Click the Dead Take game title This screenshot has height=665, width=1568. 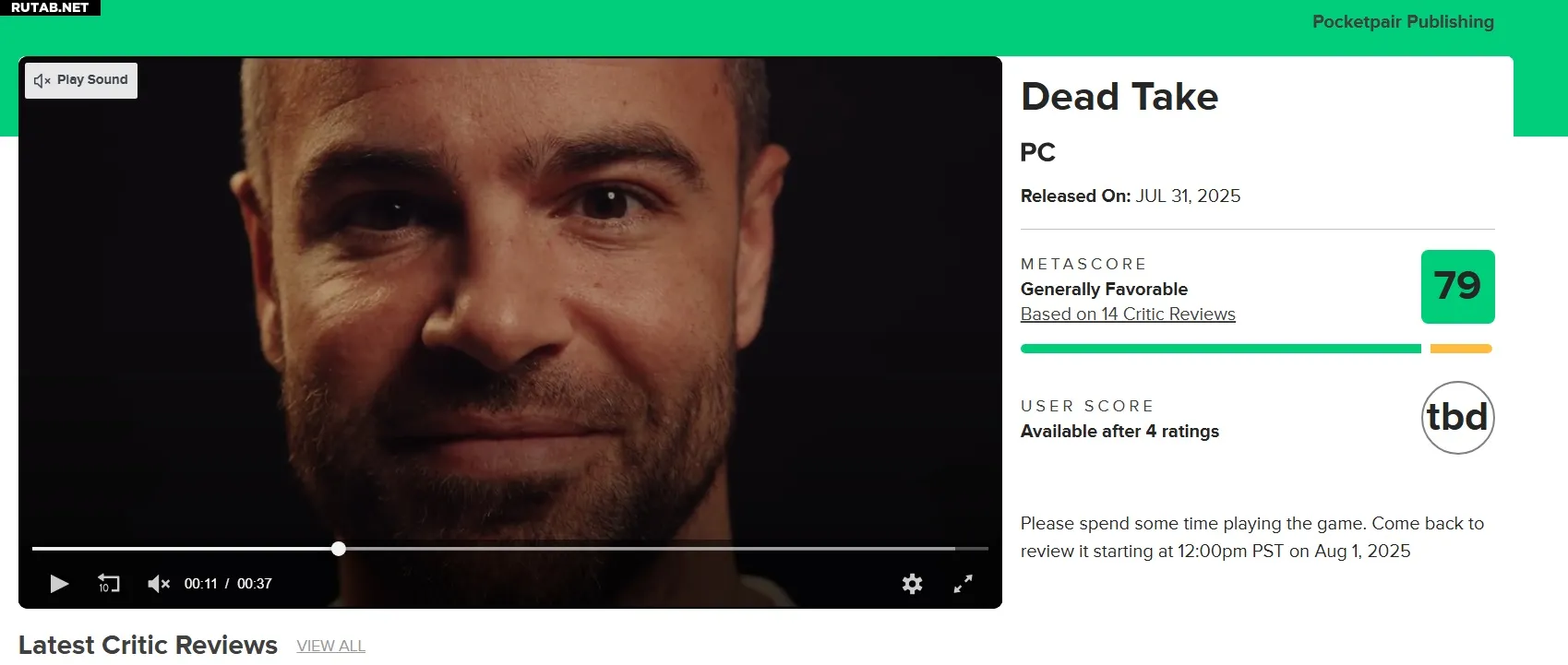[1119, 97]
